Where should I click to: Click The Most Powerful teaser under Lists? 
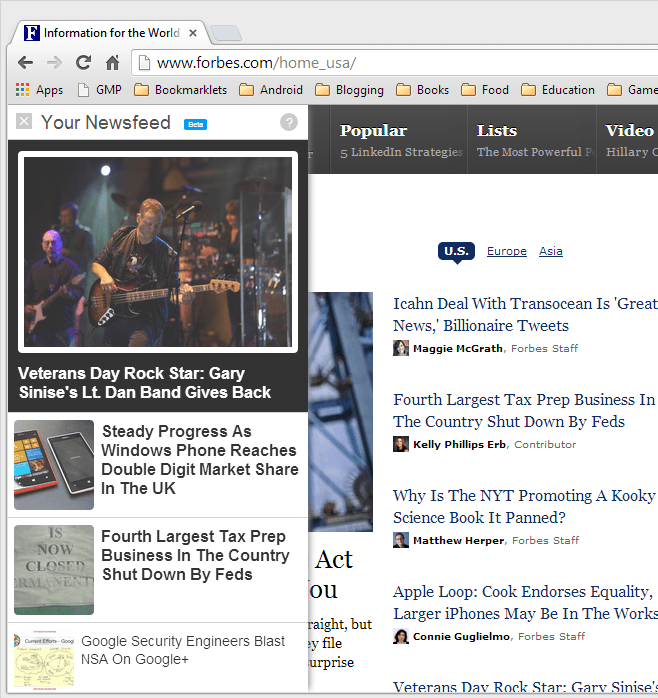click(x=536, y=152)
